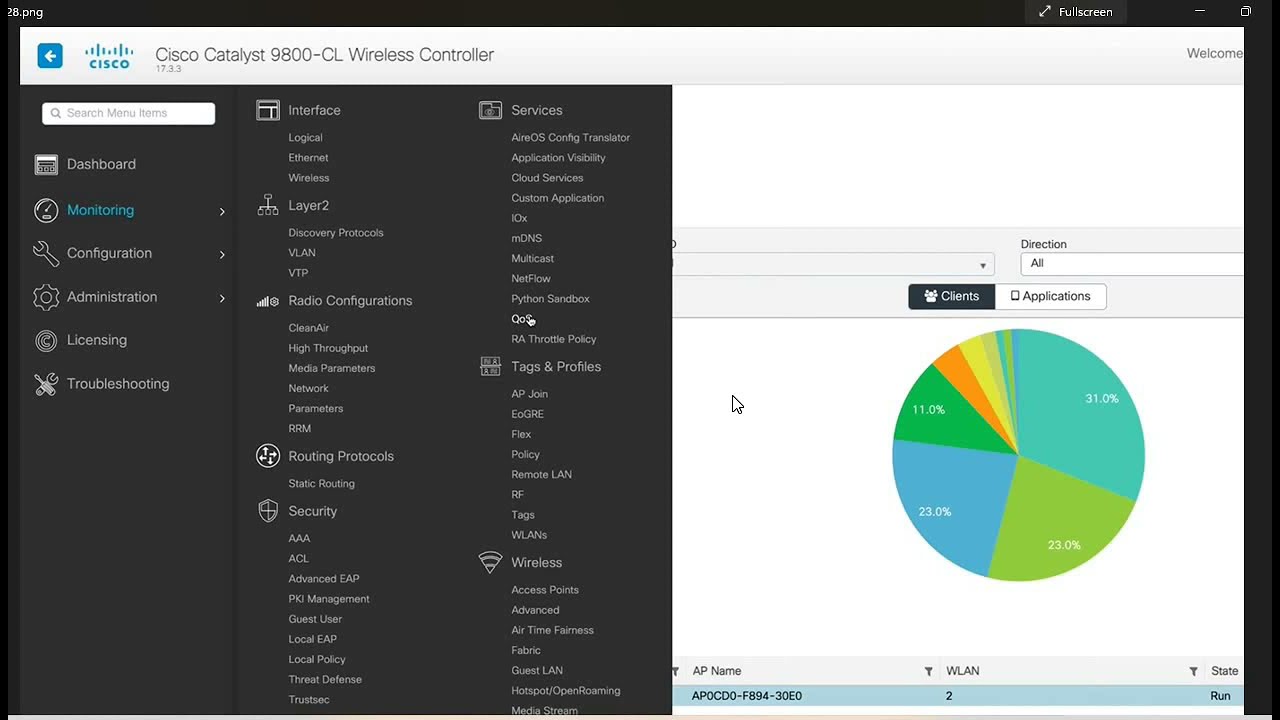
Task: Click the Troubleshooting tools icon
Action: click(46, 384)
